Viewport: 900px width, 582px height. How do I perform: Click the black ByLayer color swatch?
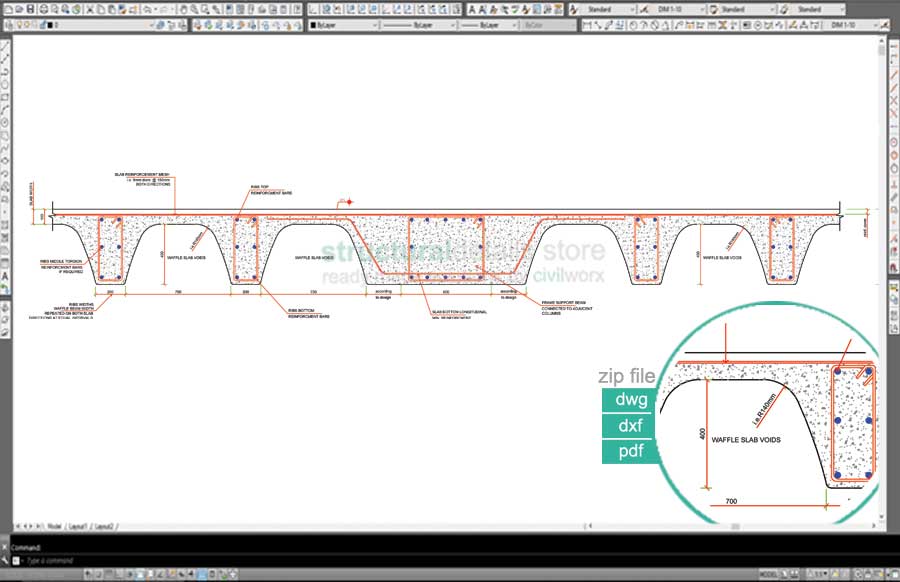click(x=314, y=24)
